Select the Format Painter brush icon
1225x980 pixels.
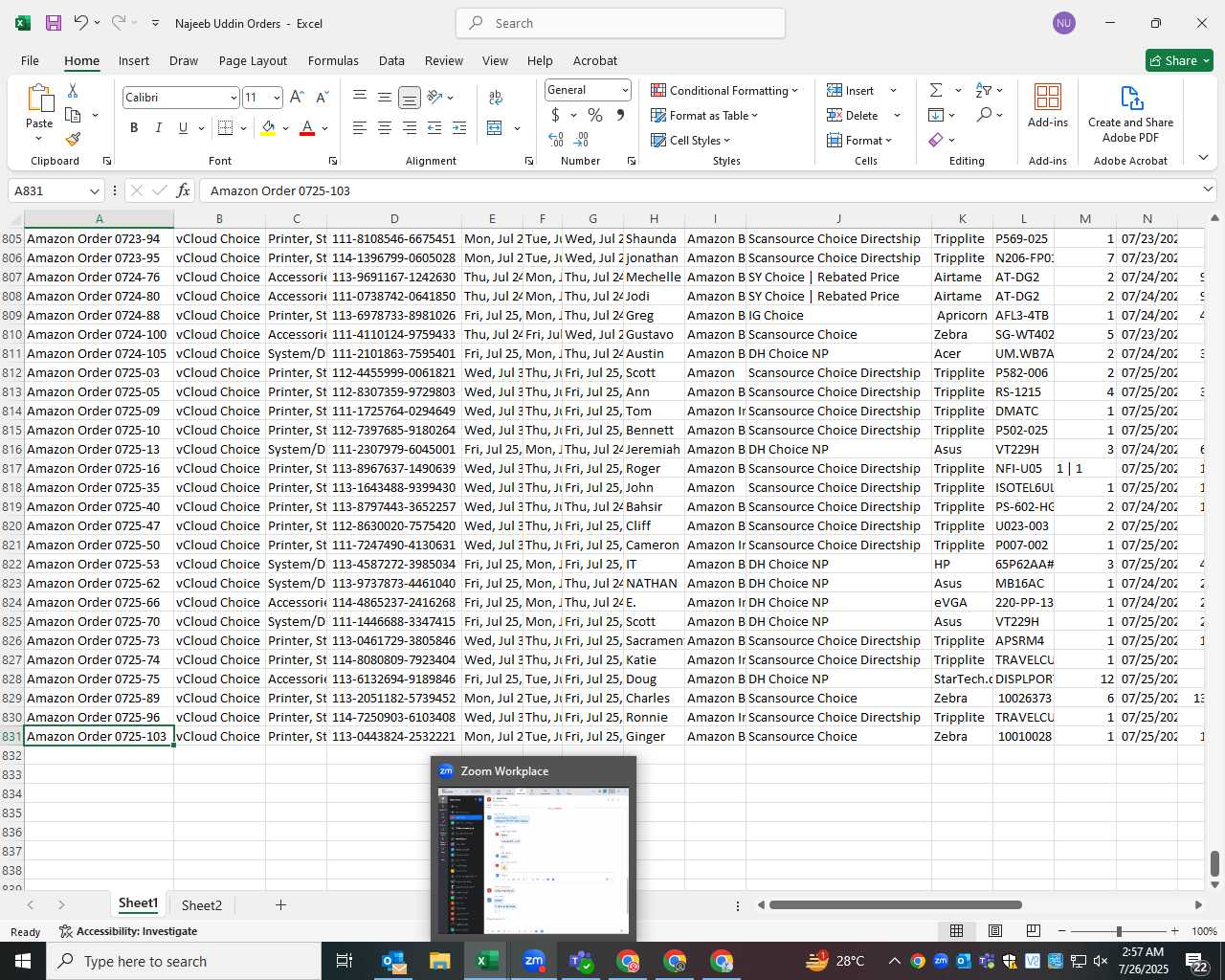[x=73, y=140]
